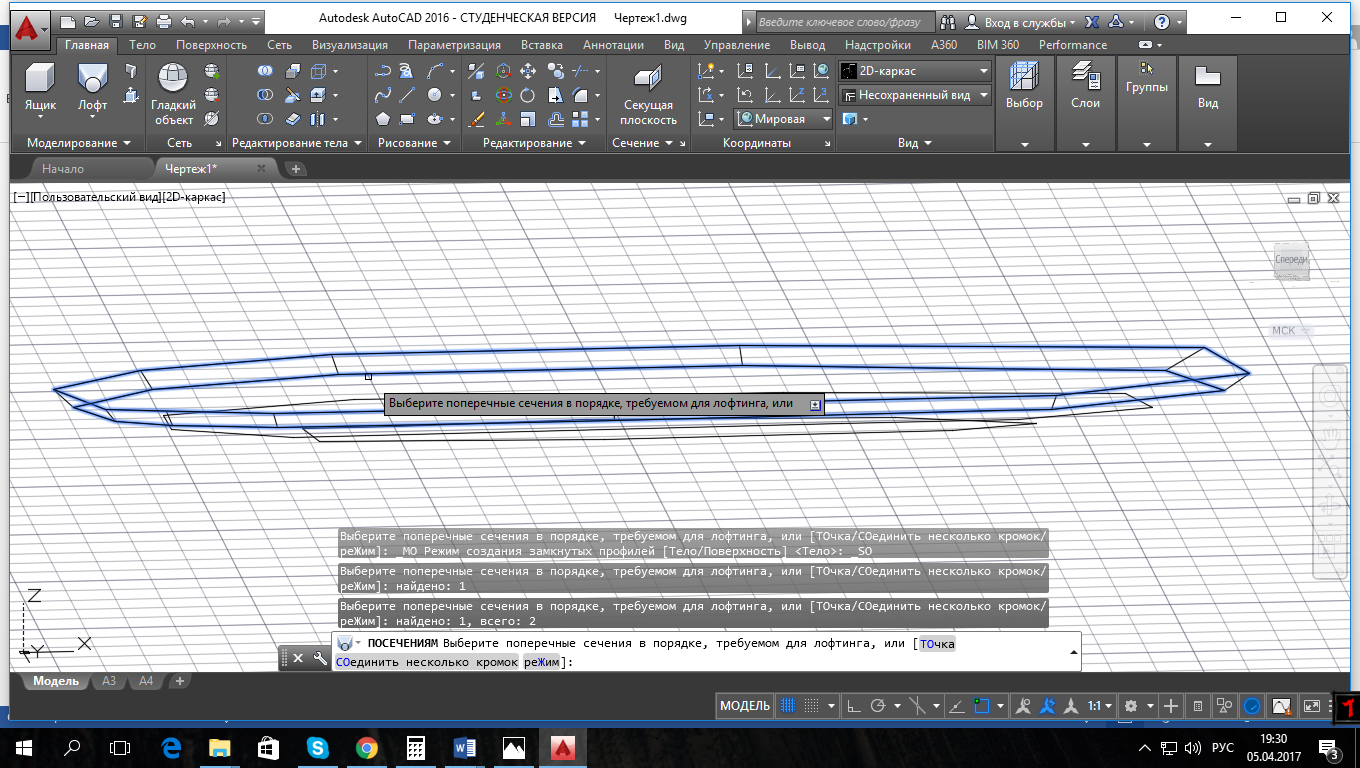1360x768 pixels.
Task: Select the solid Union tool icon
Action: (x=265, y=71)
